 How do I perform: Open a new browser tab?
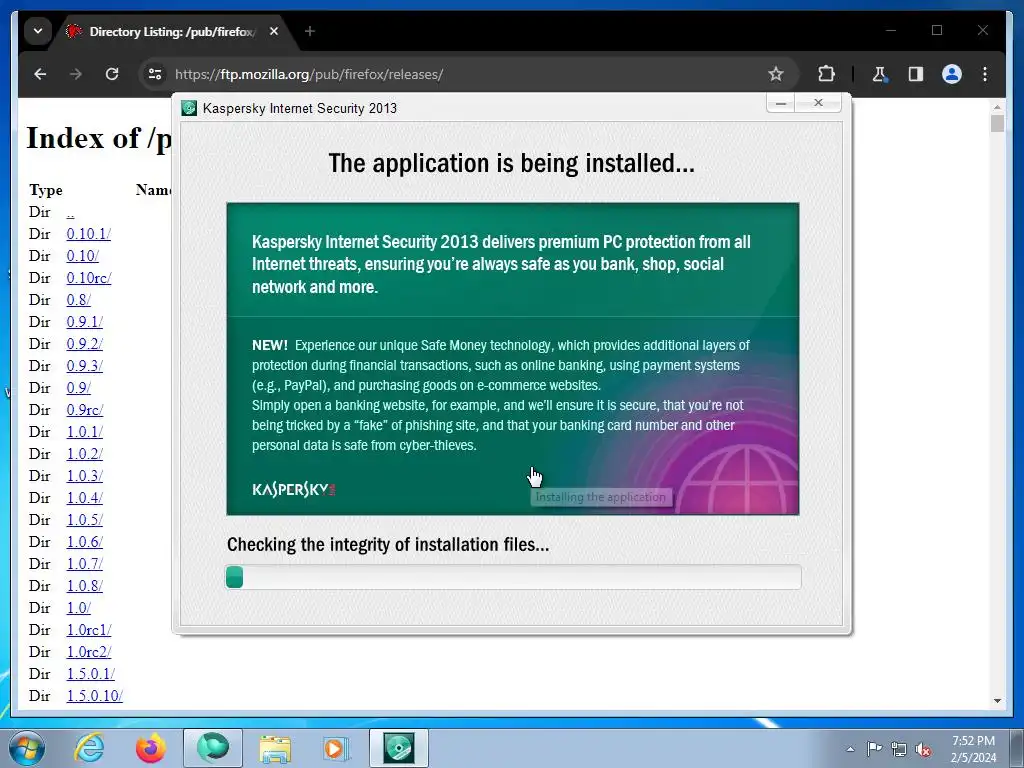(x=310, y=31)
